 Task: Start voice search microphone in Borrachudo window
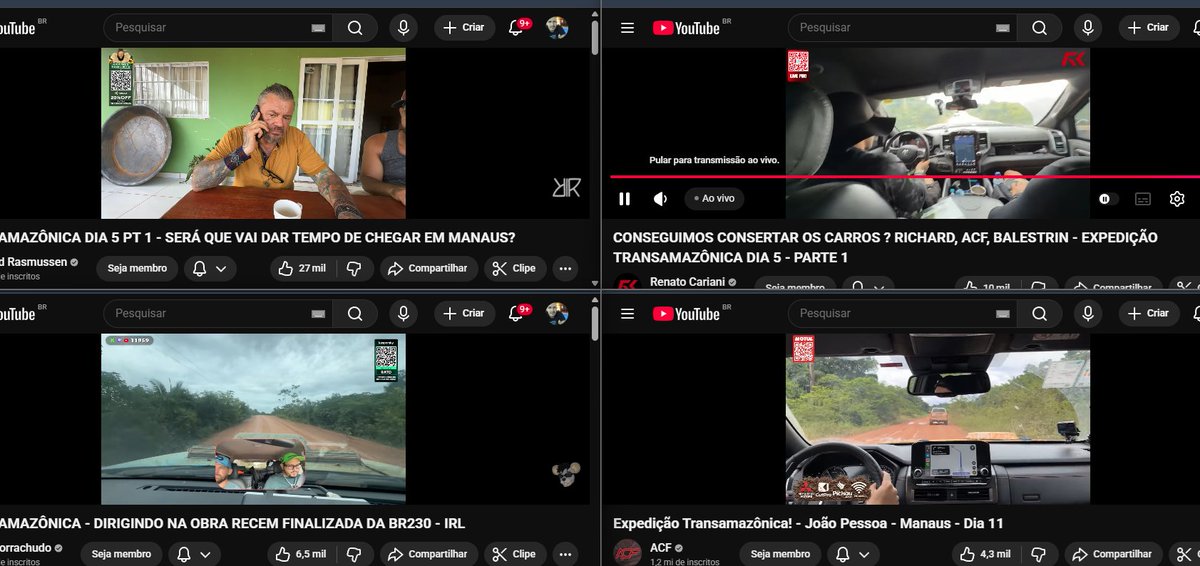404,314
